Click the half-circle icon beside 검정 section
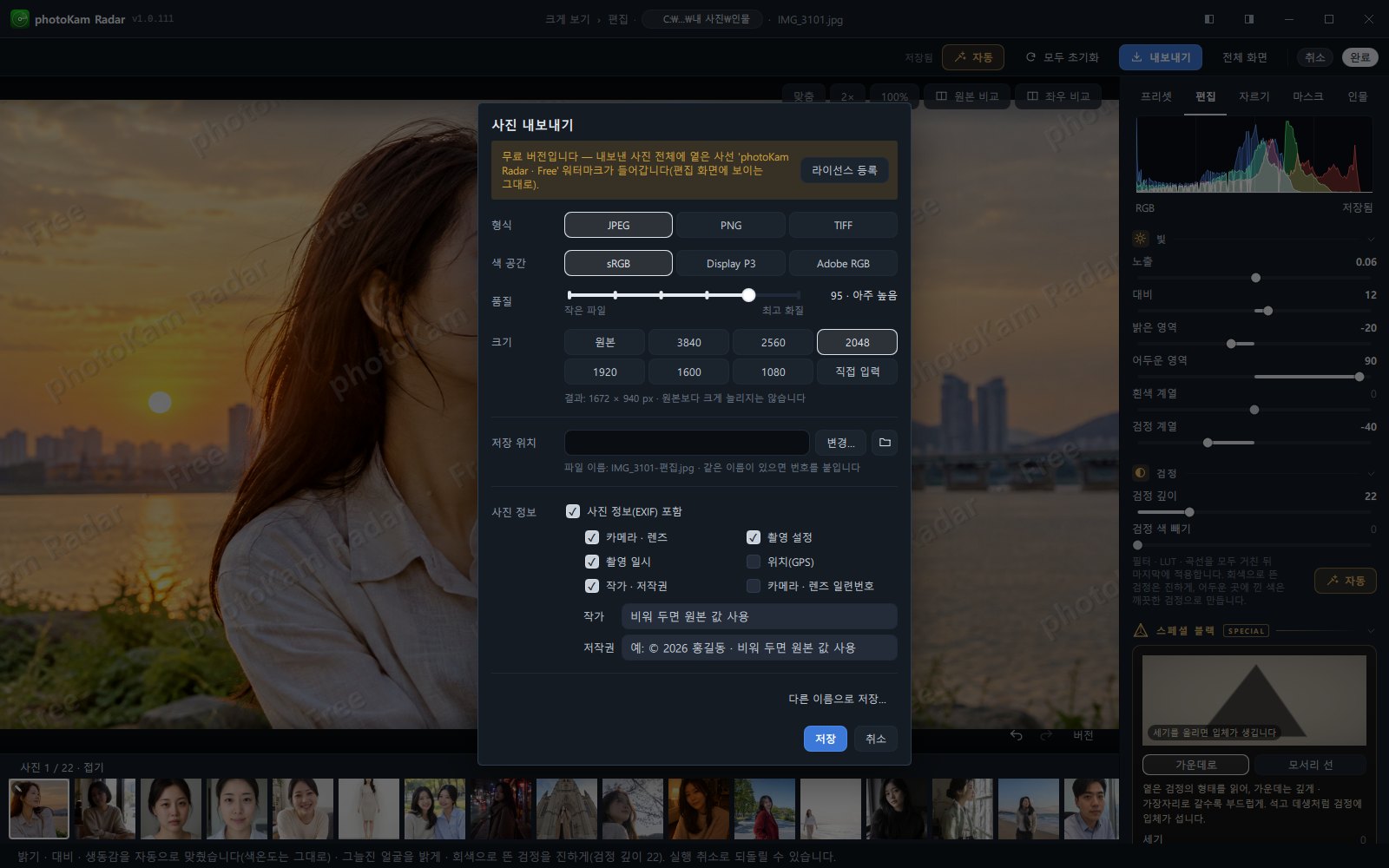 pos(1141,473)
